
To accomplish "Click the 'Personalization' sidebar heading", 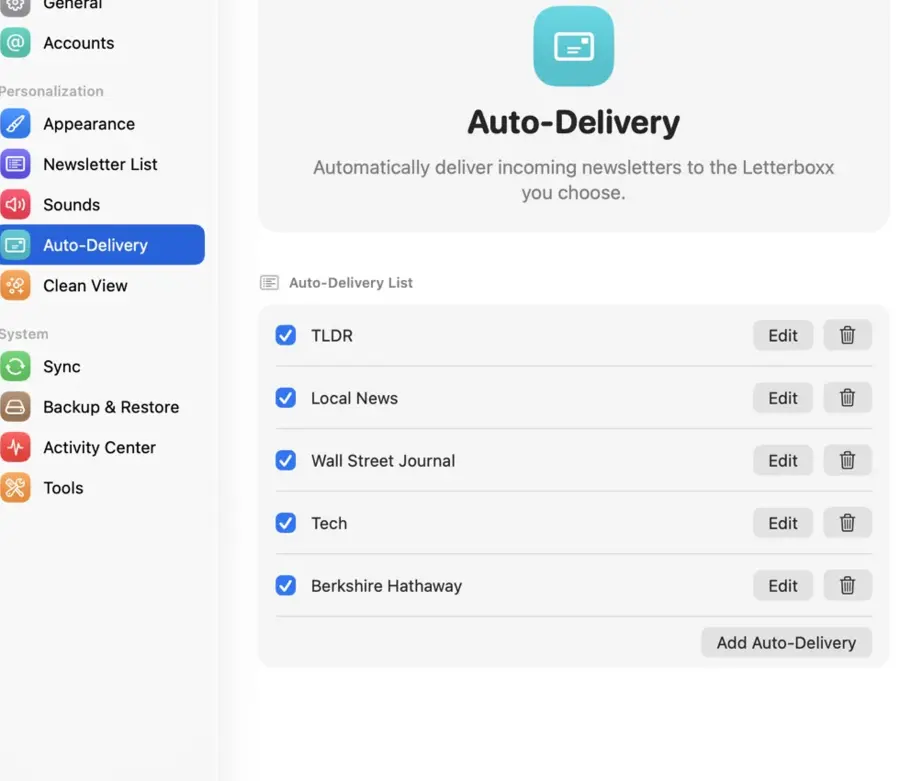I will tap(52, 91).
